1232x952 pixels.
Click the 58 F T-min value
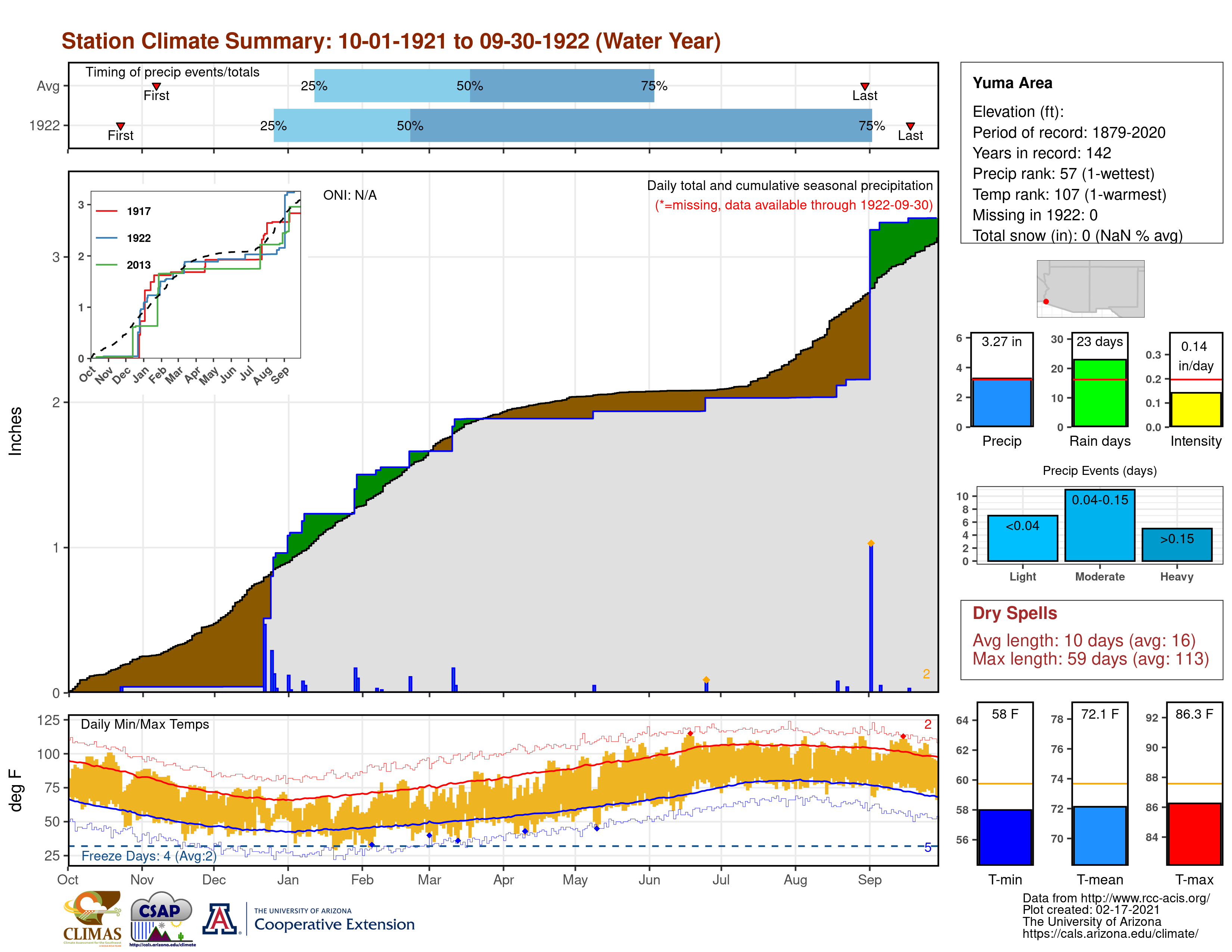[1005, 714]
